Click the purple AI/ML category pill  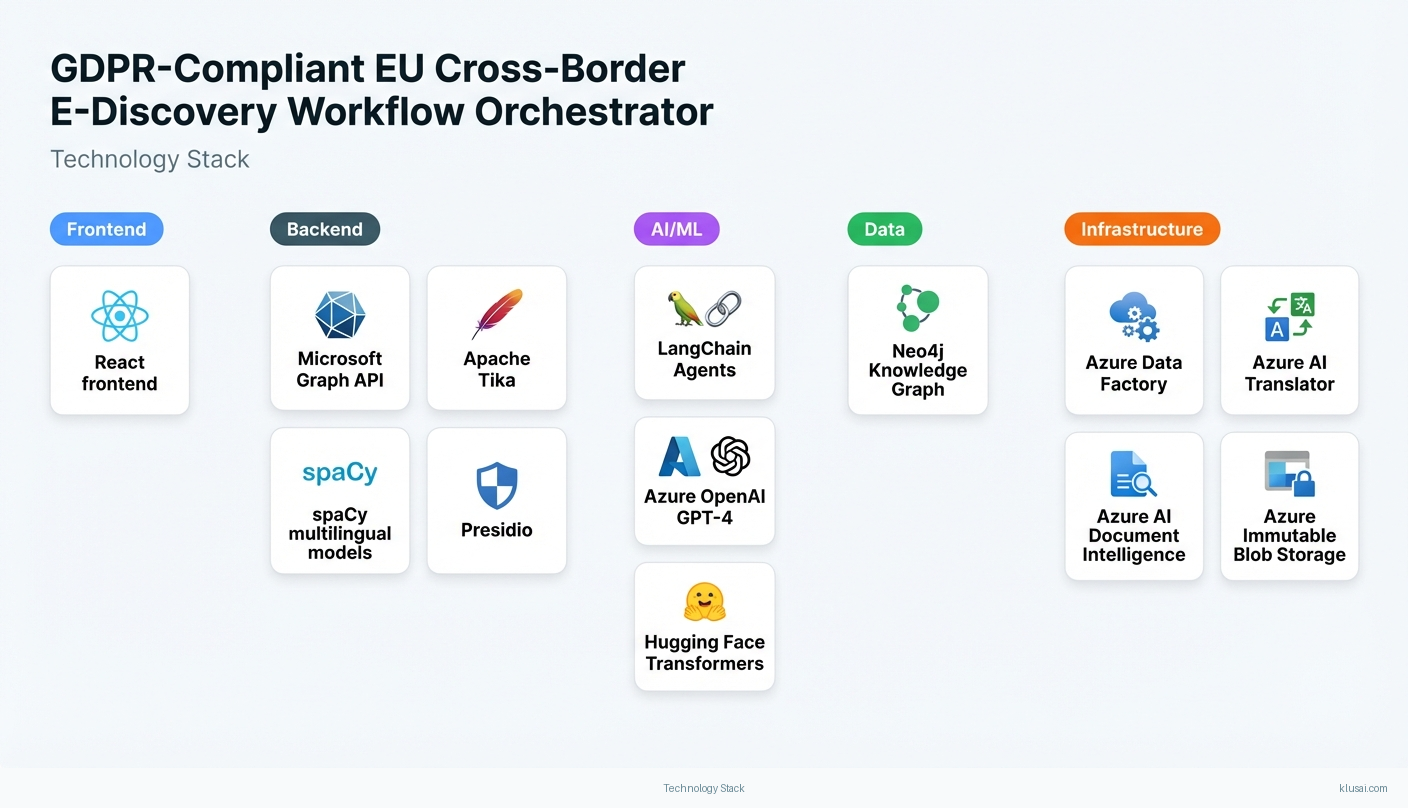pos(677,229)
